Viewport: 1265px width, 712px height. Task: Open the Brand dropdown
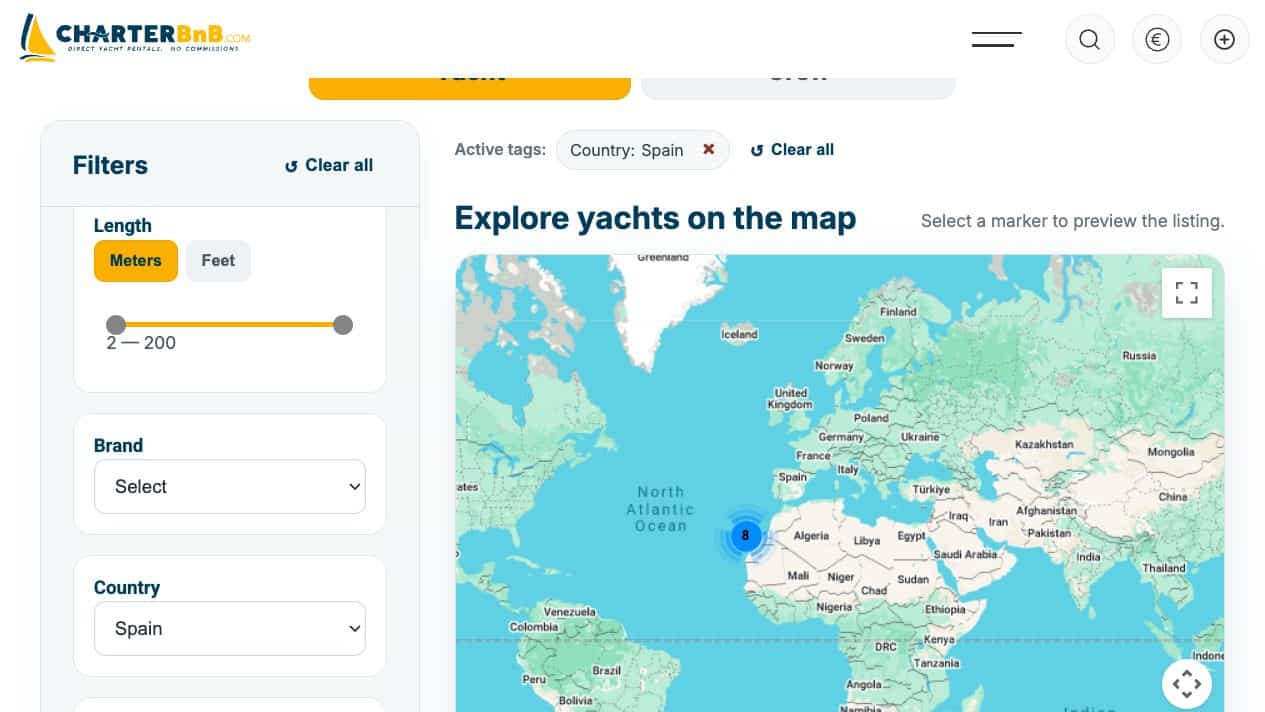point(230,487)
